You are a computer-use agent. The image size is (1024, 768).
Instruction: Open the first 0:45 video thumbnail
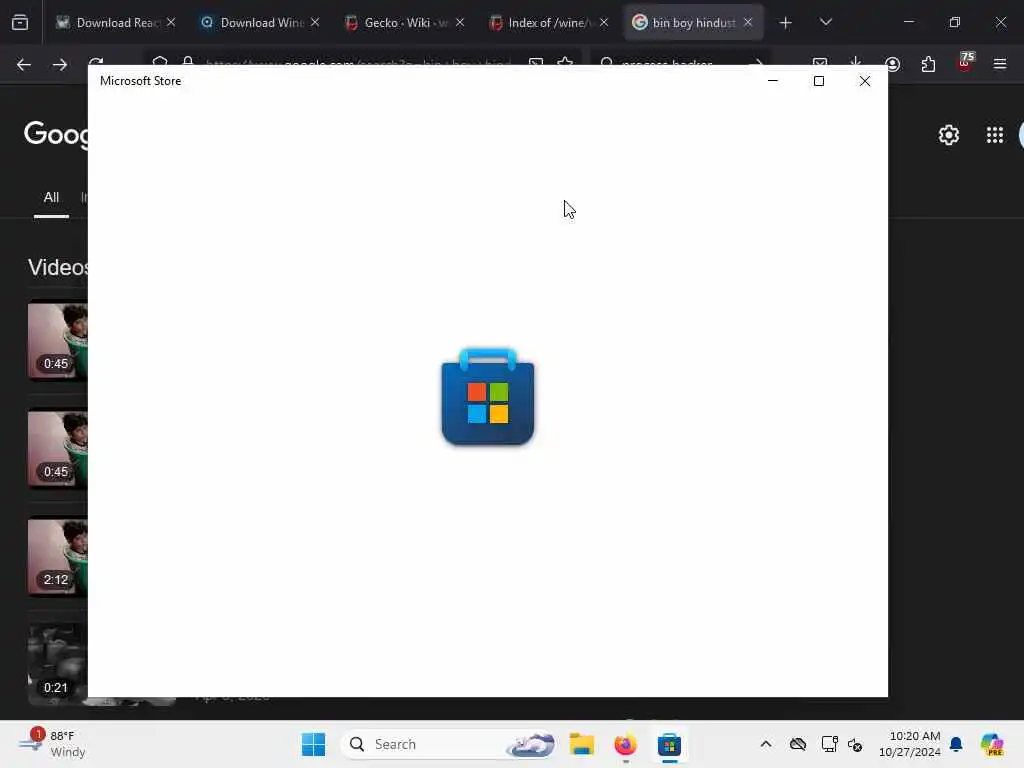(57, 340)
